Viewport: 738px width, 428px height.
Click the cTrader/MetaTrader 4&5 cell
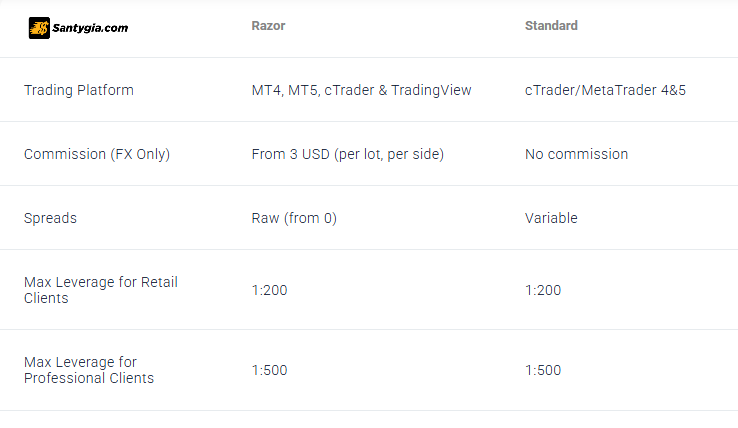pos(605,90)
